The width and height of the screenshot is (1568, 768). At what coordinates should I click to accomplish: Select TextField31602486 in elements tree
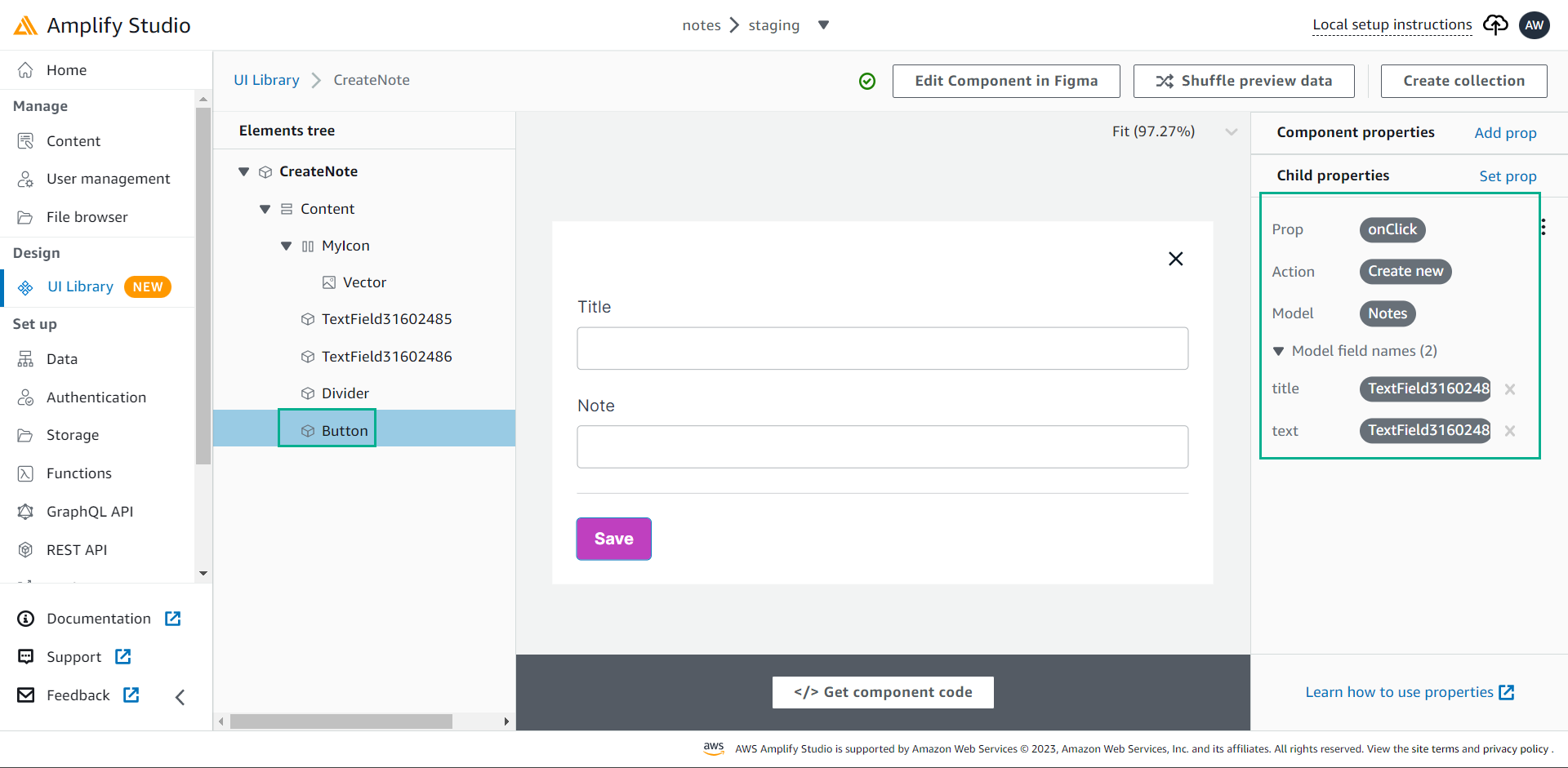(386, 357)
